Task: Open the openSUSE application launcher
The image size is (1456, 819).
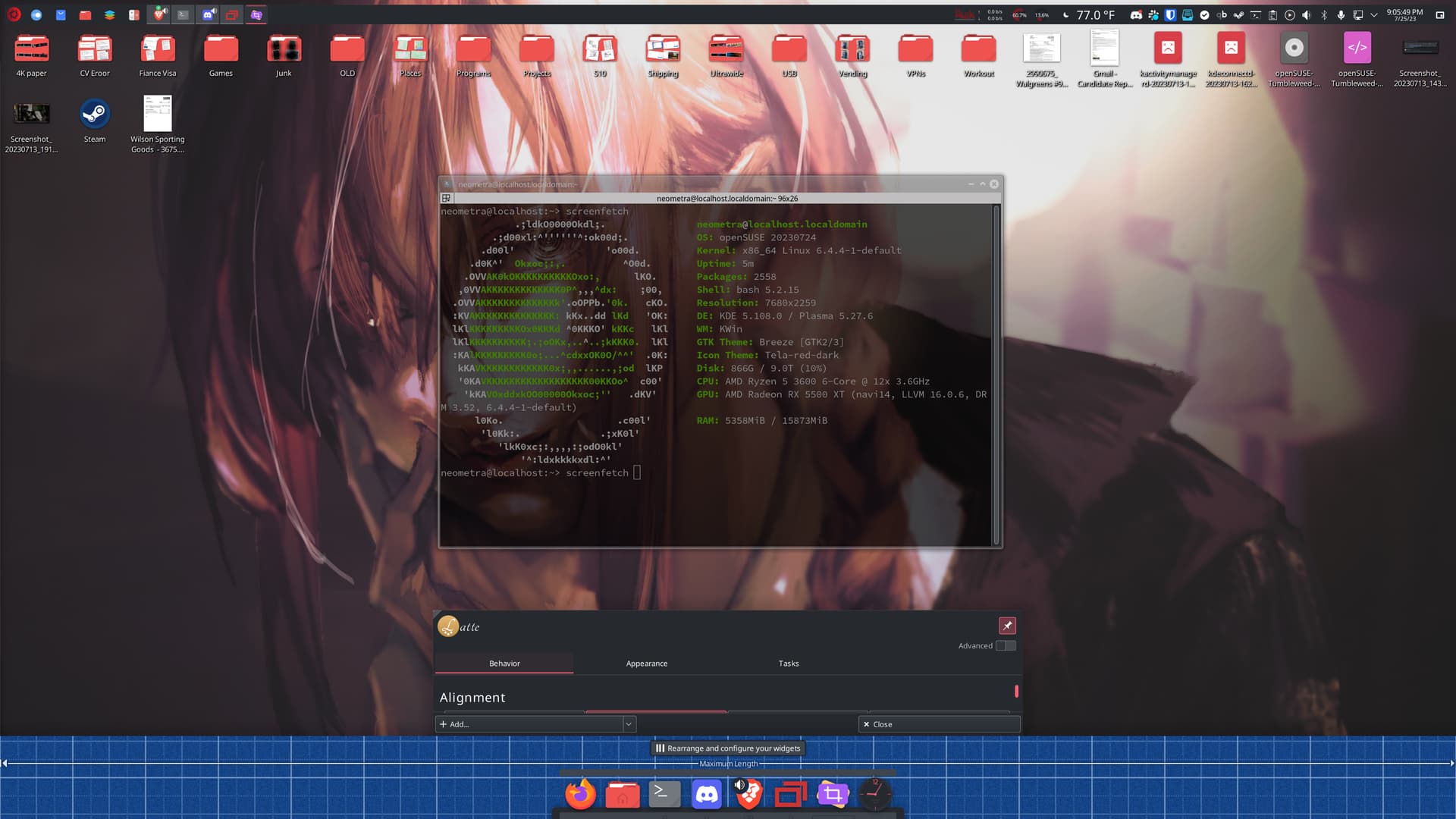Action: (x=14, y=14)
